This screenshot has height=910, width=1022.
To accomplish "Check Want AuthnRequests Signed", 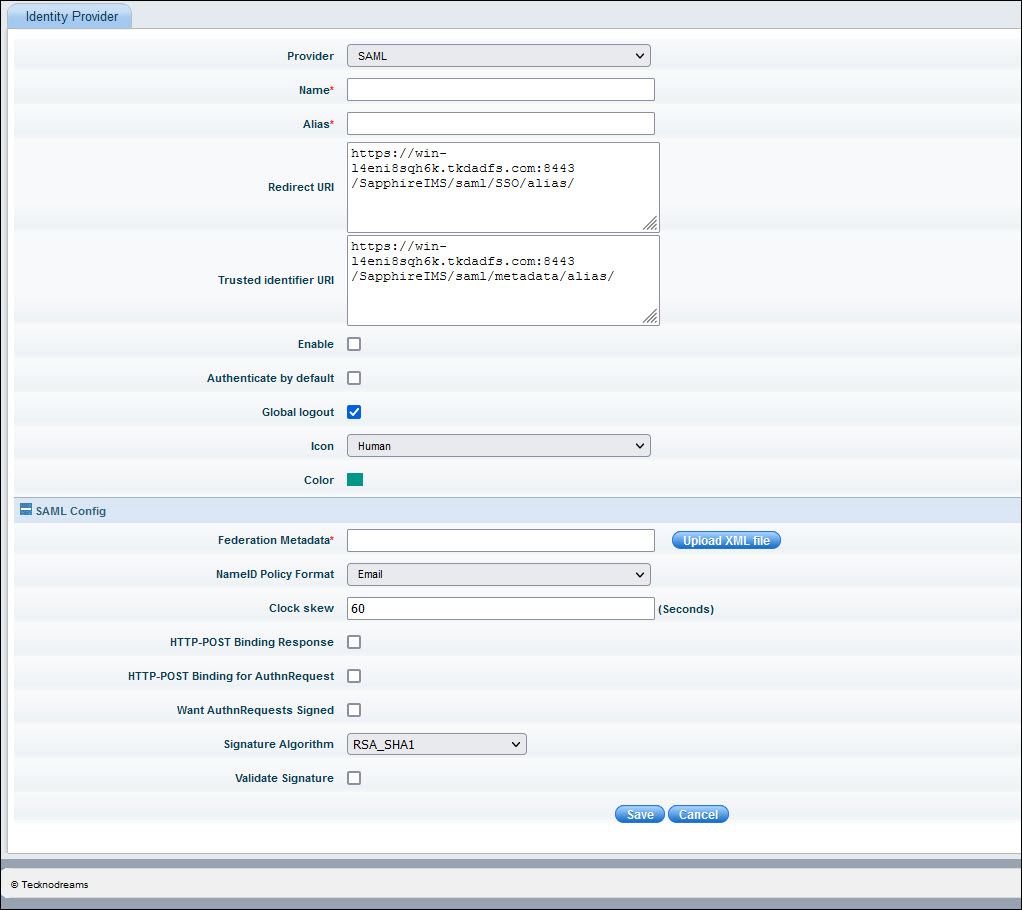I will 354,710.
